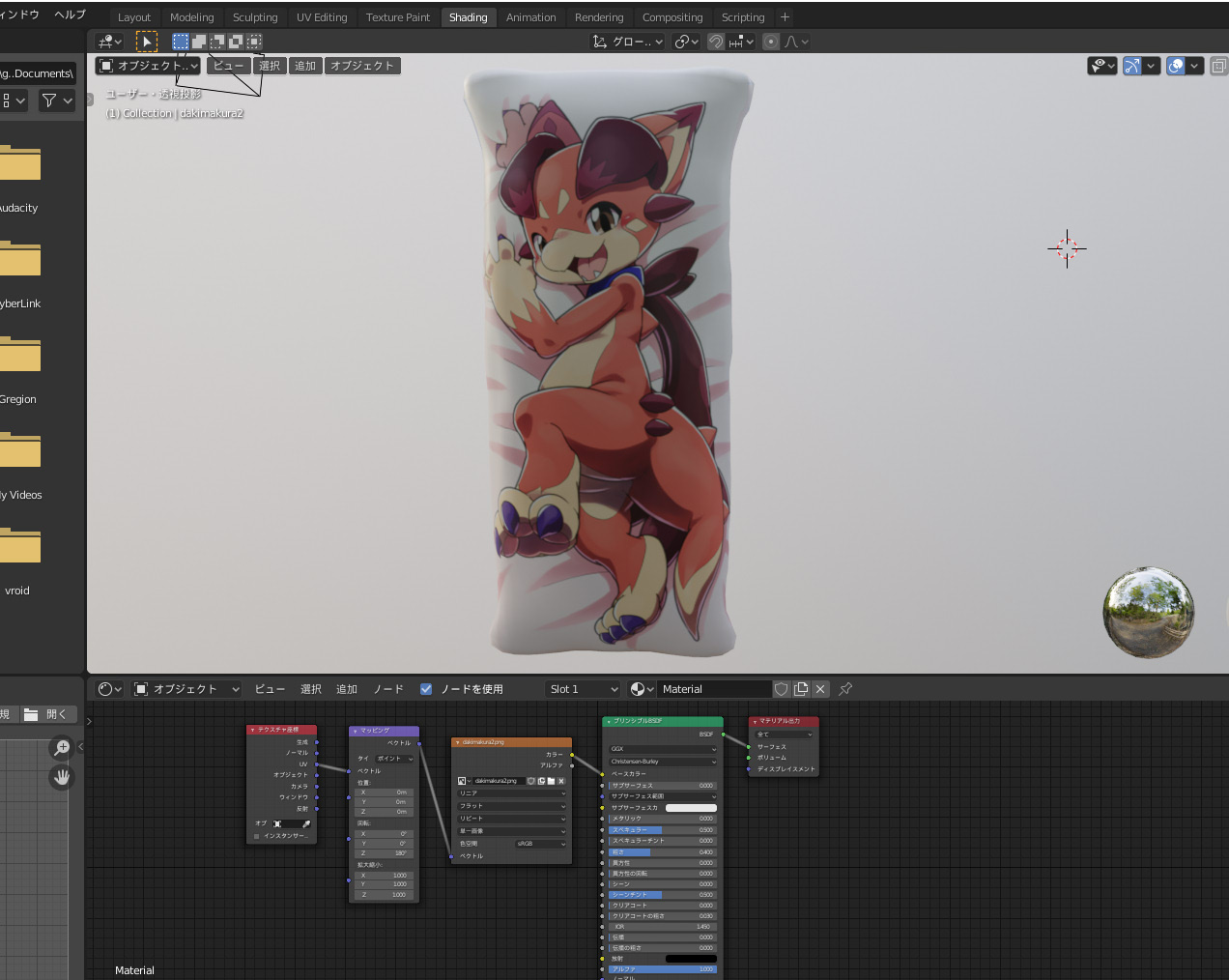Select the tweak cursor tool in the viewport header
The height and width of the screenshot is (980, 1229).
coord(147,42)
